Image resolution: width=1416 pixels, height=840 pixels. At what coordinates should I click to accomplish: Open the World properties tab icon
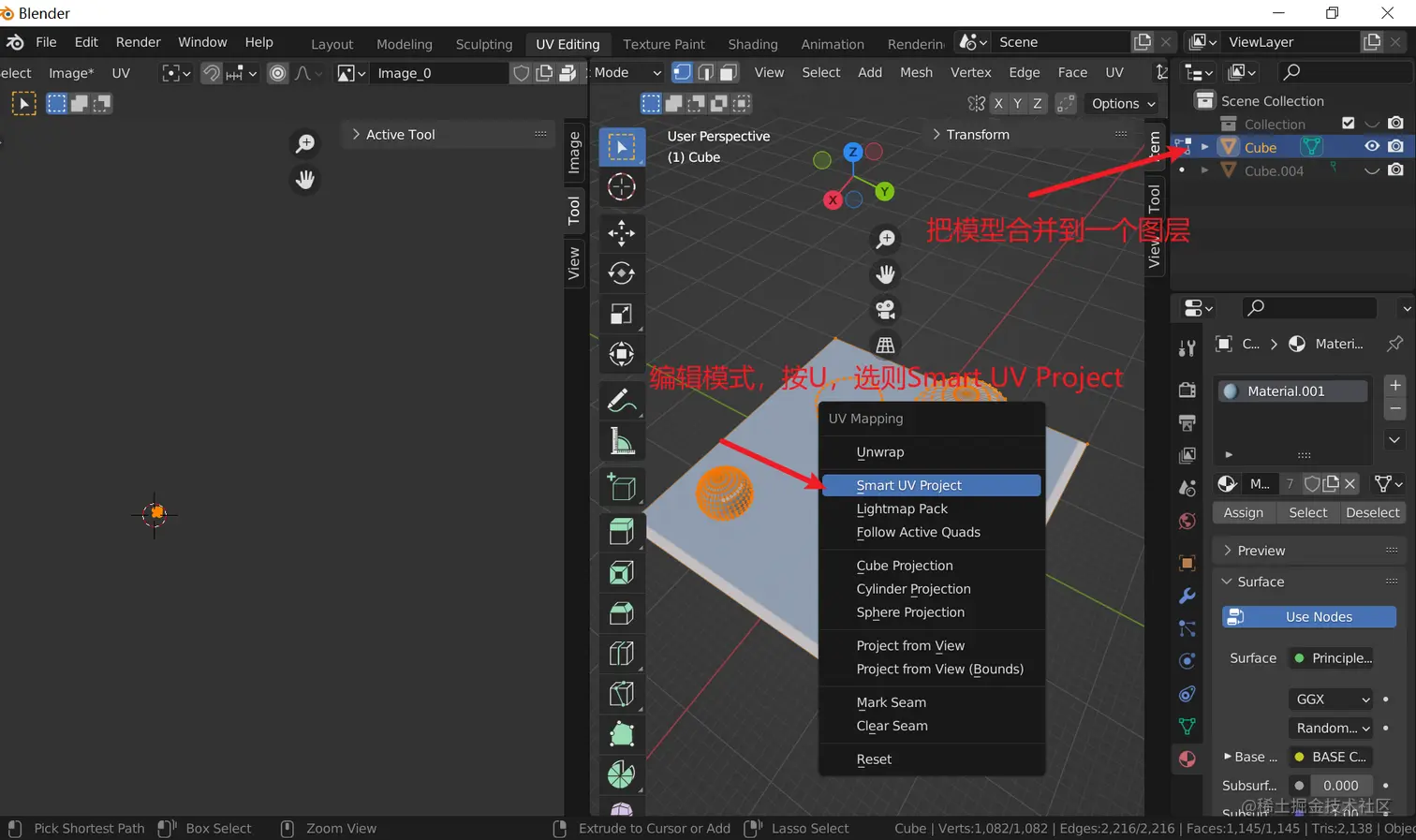tap(1187, 521)
